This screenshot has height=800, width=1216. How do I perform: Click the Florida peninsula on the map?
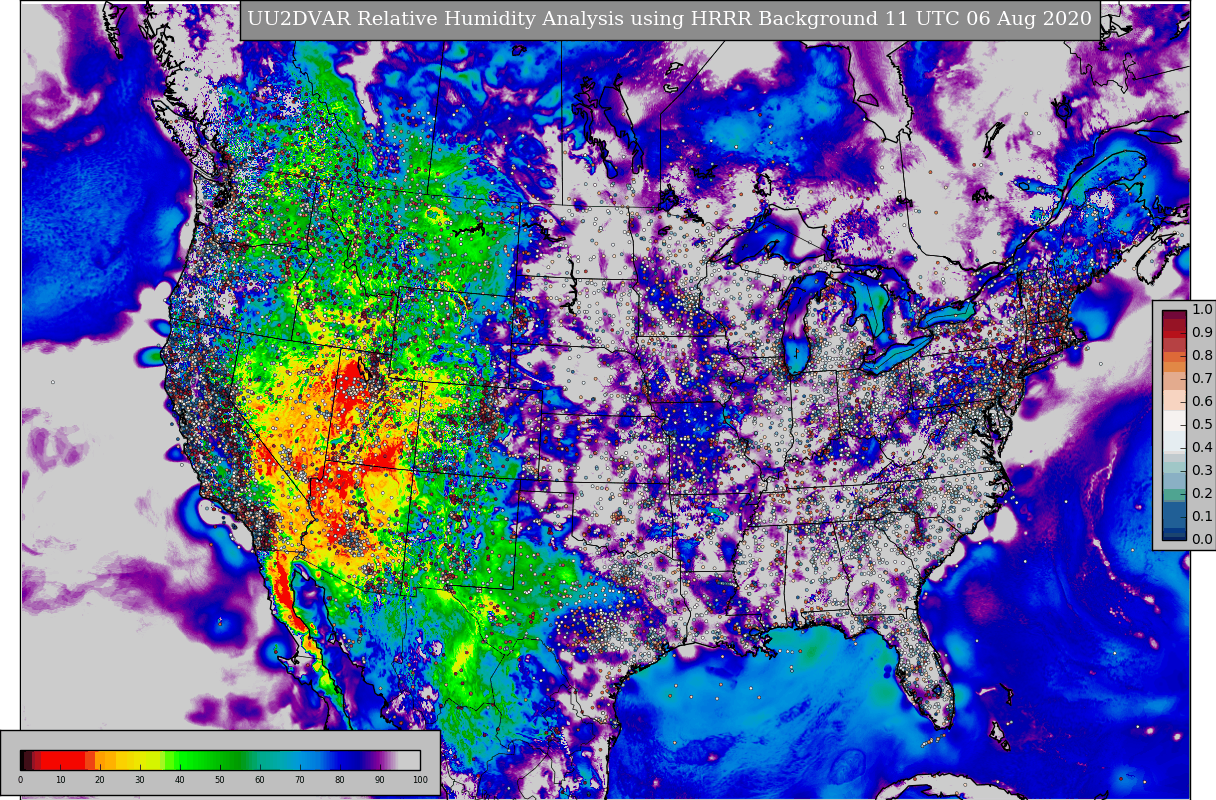925,670
